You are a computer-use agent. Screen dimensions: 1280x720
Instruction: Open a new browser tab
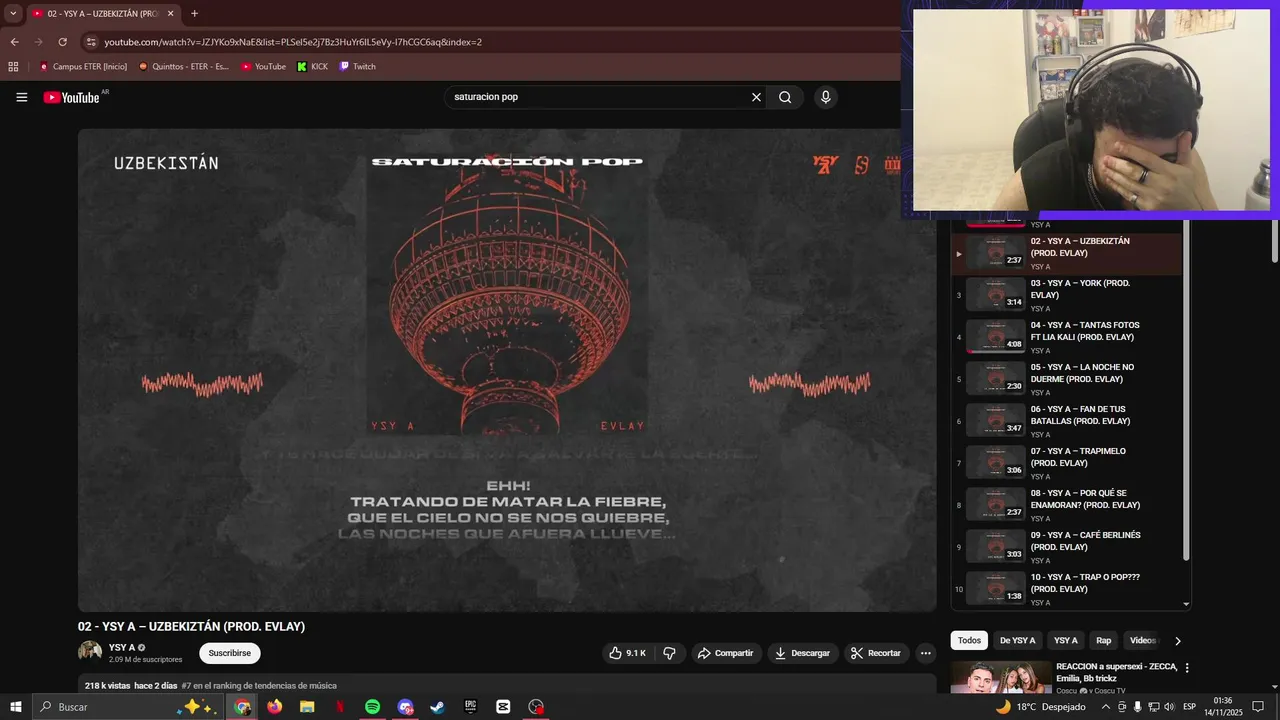(x=194, y=14)
